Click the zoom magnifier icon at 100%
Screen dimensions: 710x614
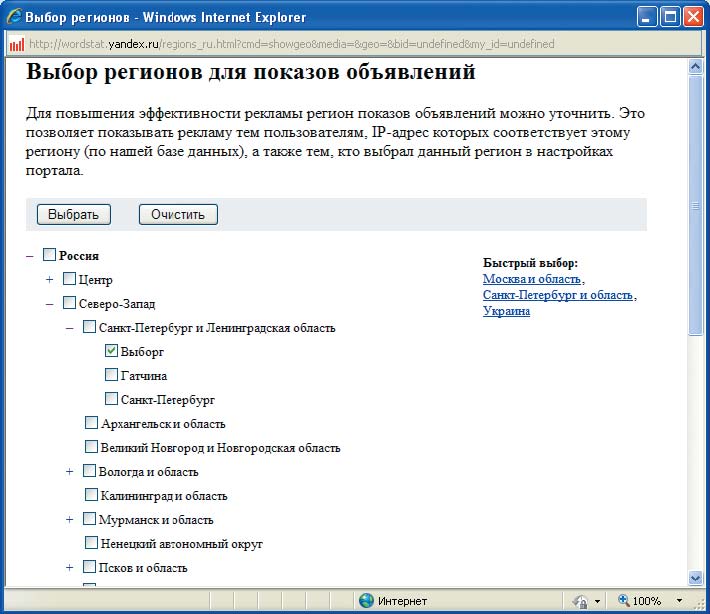click(623, 600)
